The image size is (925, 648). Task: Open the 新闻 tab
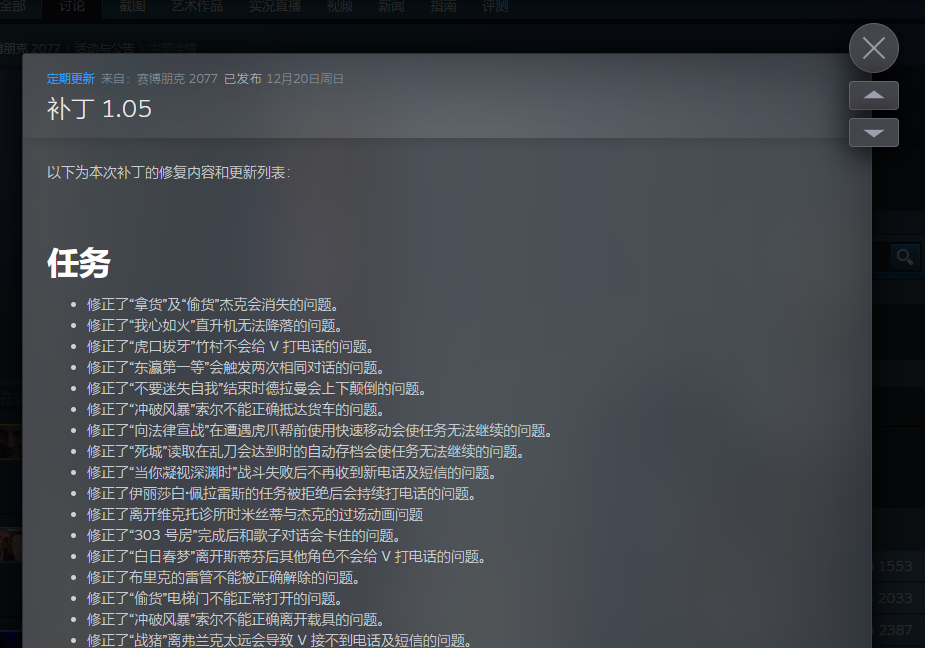[x=391, y=6]
